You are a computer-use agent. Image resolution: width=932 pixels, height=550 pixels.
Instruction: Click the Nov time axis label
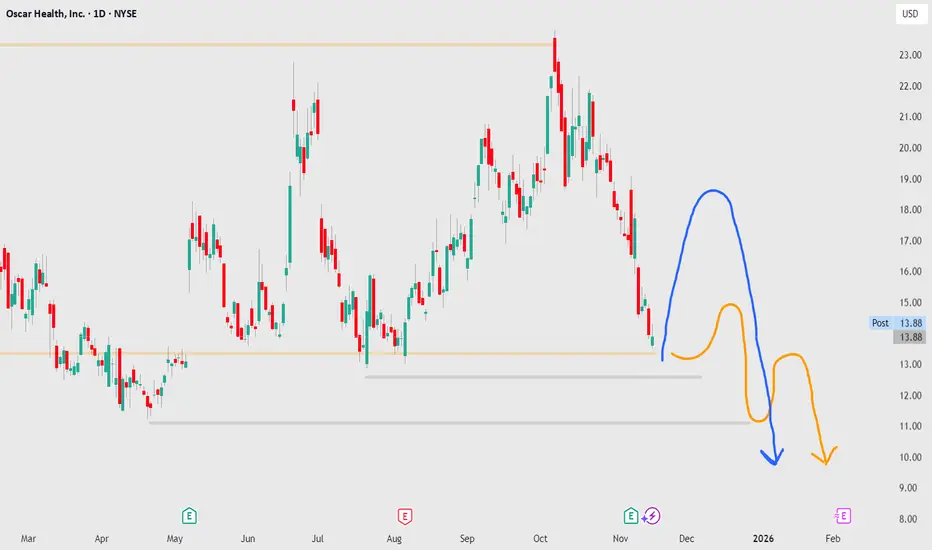(x=620, y=539)
